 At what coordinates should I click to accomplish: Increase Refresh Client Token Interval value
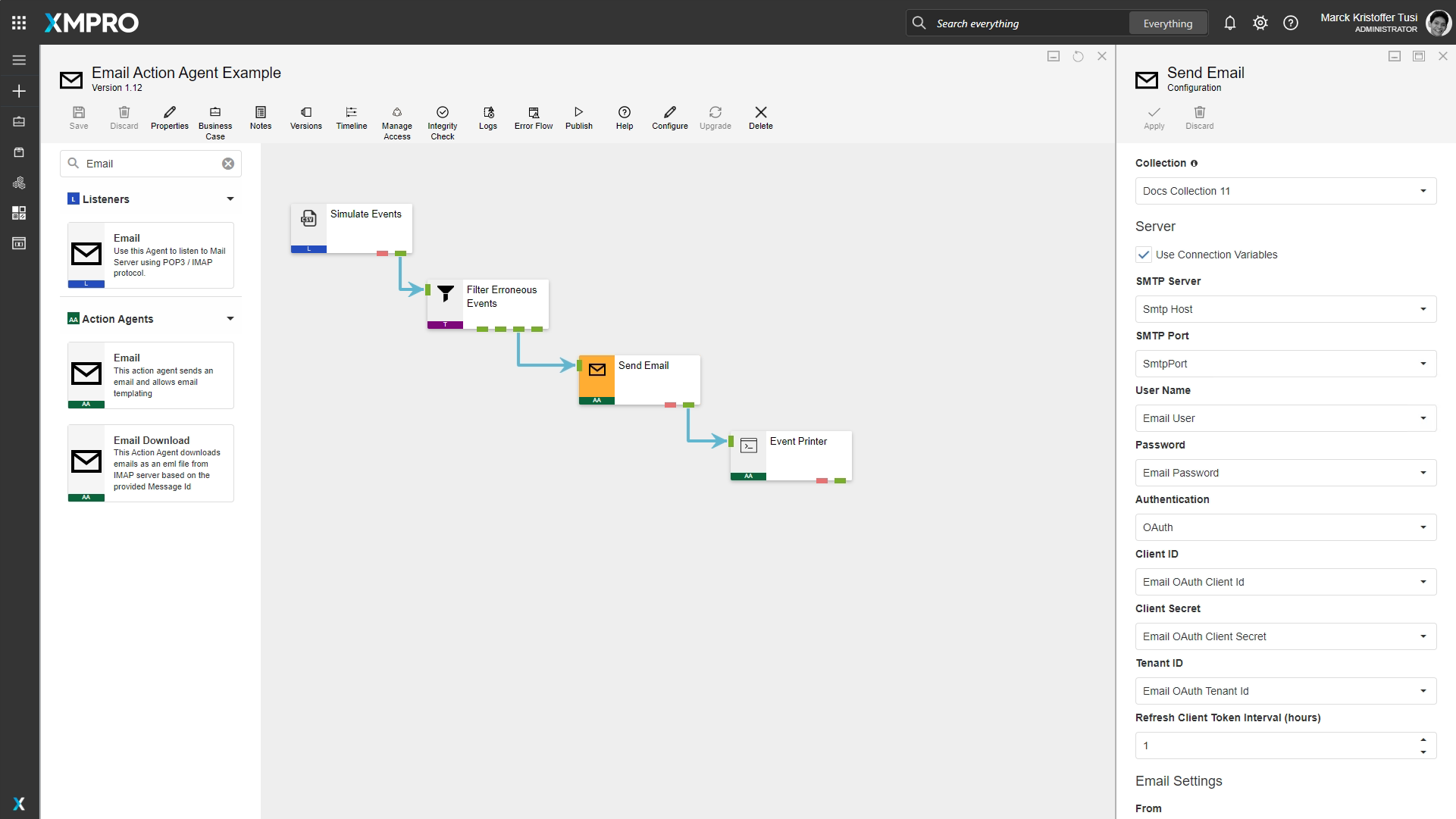[1423, 740]
